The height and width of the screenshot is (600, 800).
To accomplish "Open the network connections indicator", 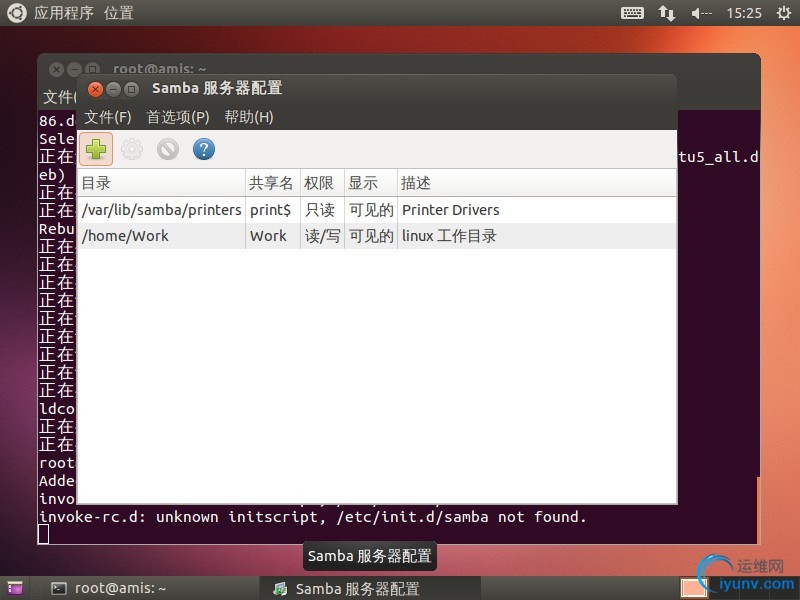I will point(667,13).
